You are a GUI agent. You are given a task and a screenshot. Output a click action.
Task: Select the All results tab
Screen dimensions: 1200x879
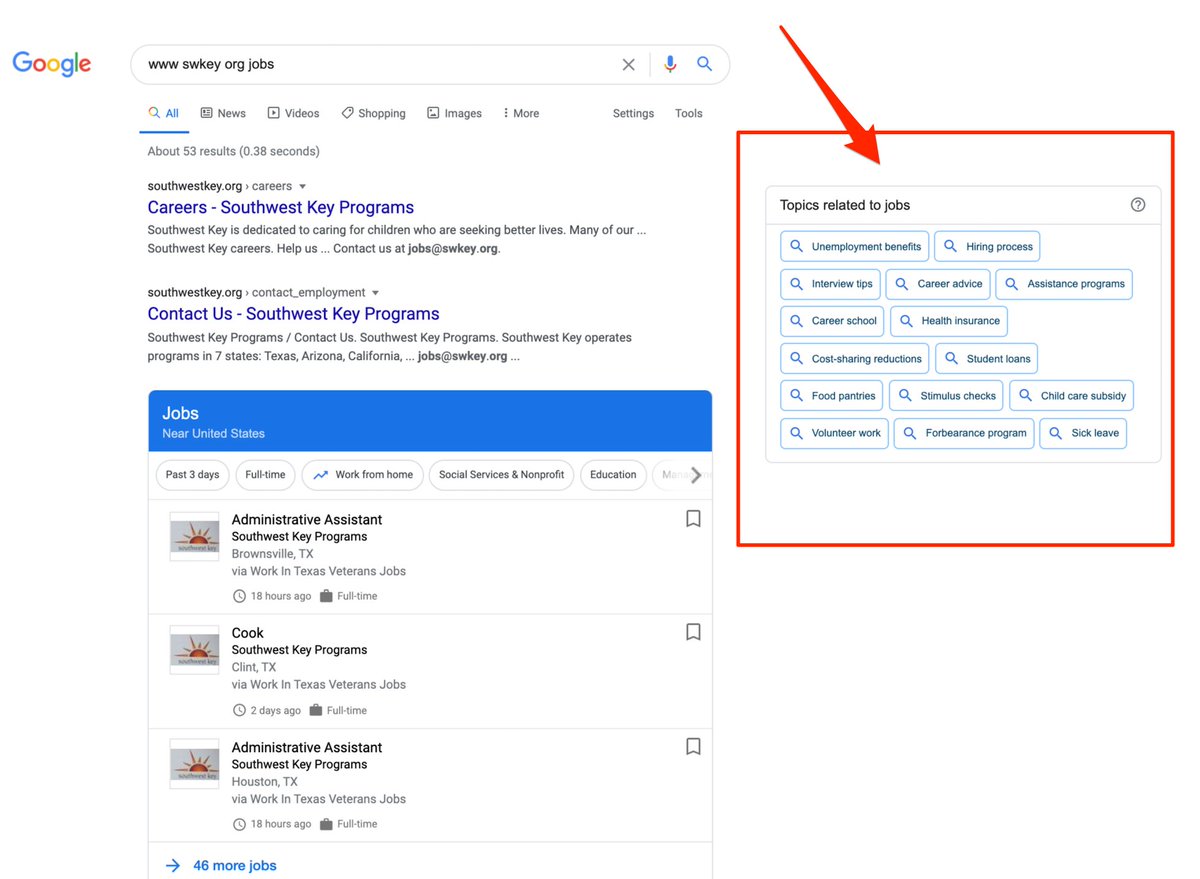pyautogui.click(x=164, y=113)
